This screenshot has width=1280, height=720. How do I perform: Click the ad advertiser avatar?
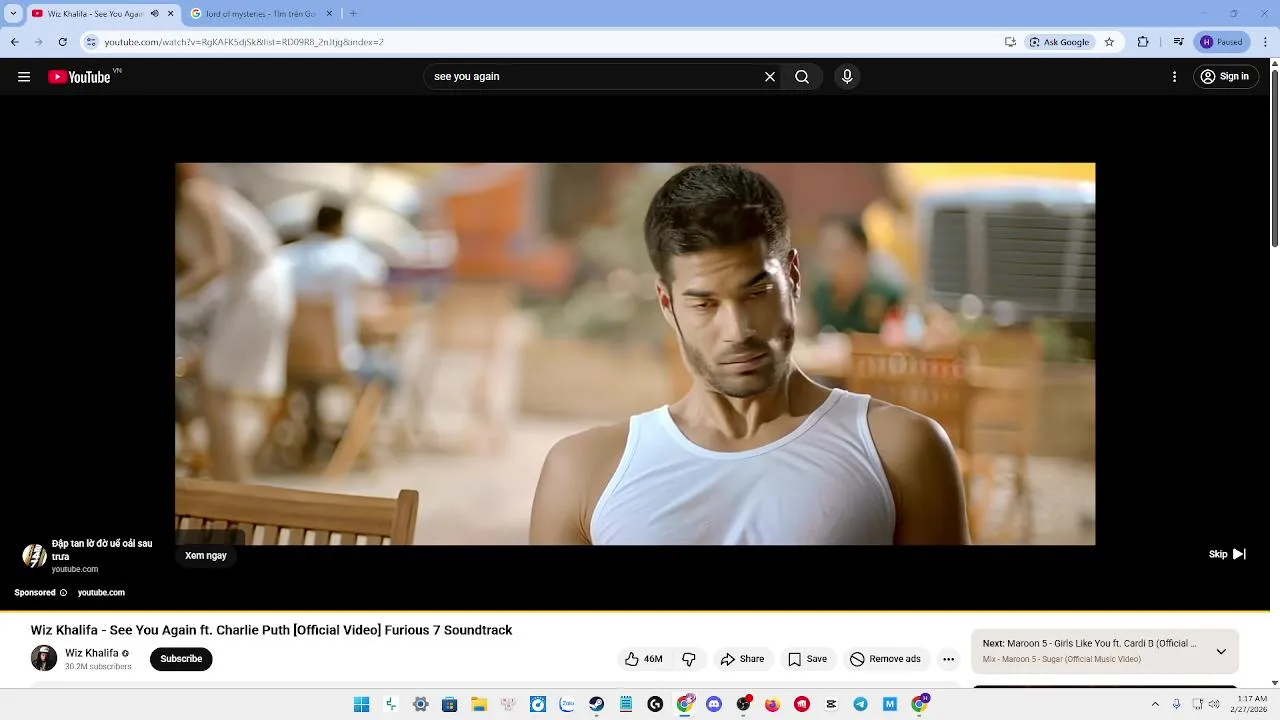click(35, 556)
